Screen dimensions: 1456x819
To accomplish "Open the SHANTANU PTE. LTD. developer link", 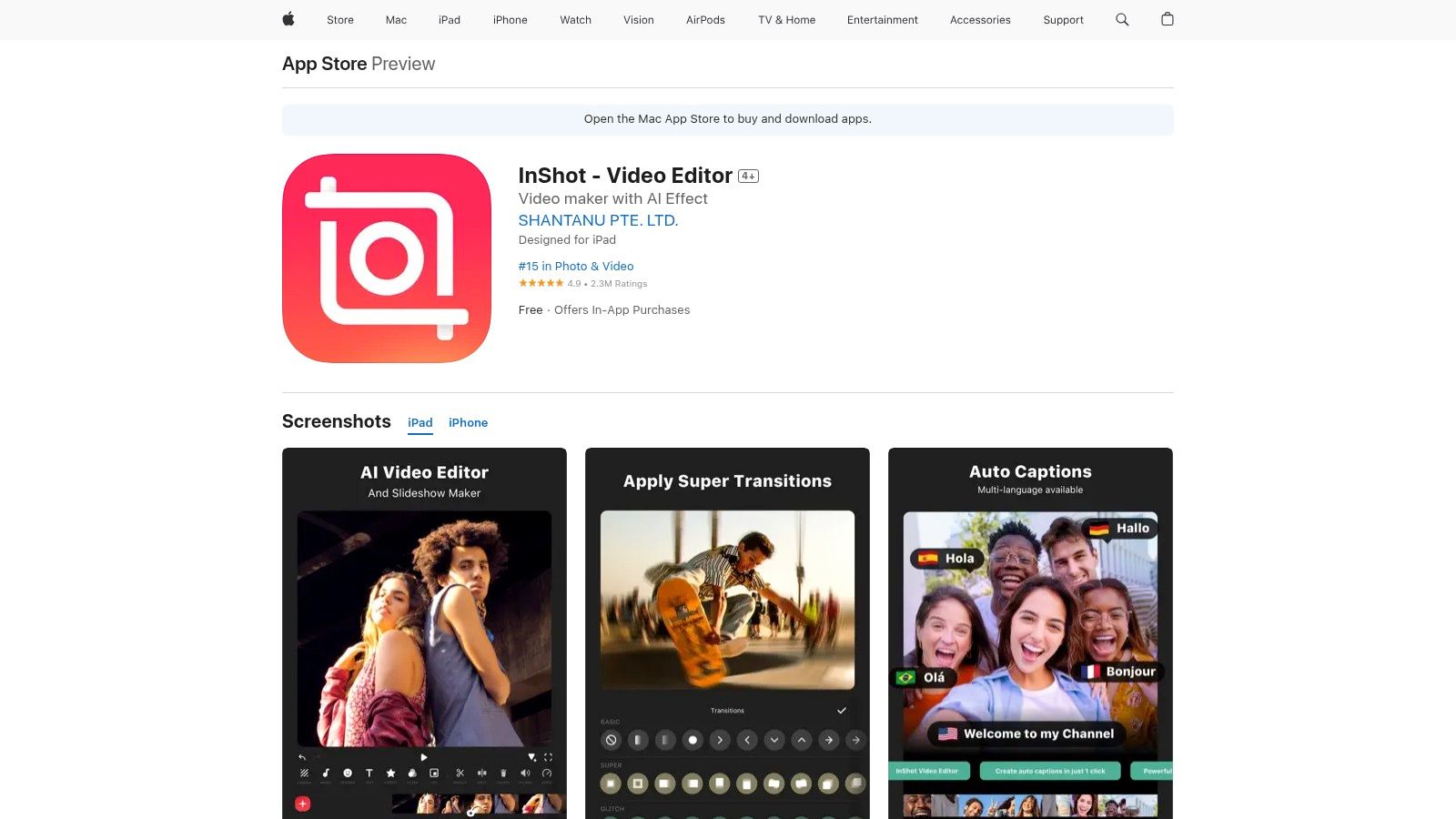I will tap(598, 220).
